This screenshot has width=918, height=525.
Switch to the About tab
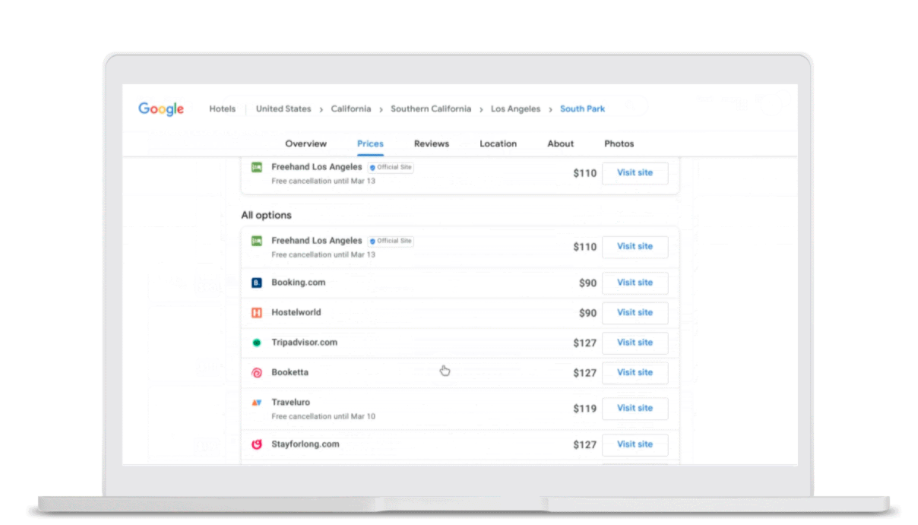coord(560,143)
